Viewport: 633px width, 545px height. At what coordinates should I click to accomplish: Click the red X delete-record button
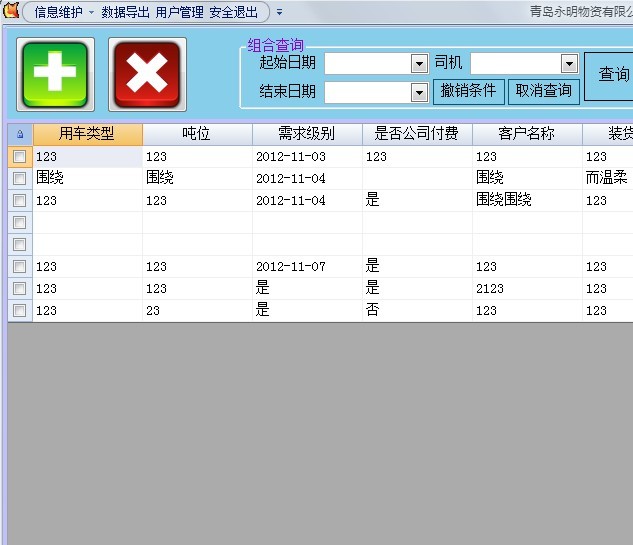point(147,74)
